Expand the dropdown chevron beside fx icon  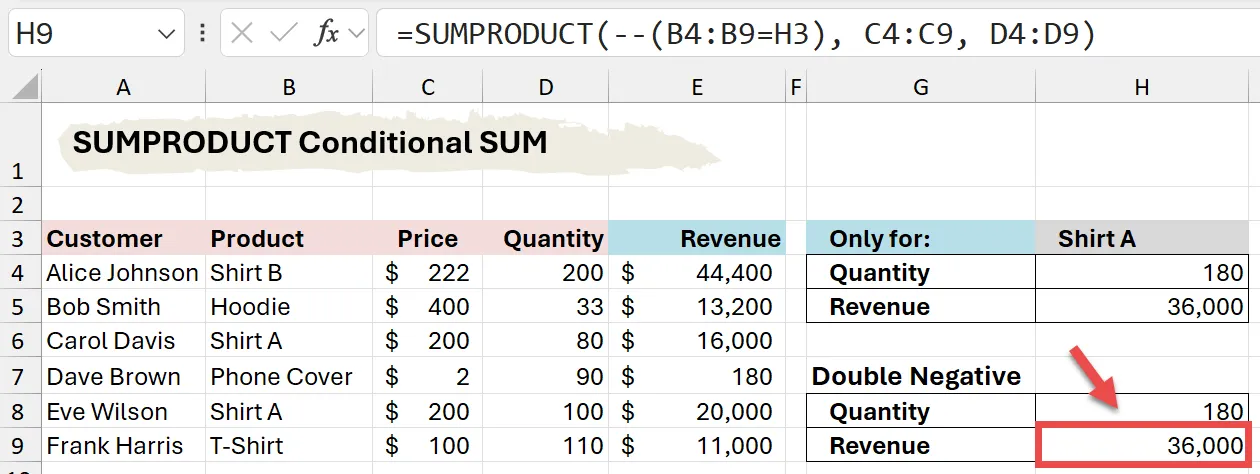point(355,35)
